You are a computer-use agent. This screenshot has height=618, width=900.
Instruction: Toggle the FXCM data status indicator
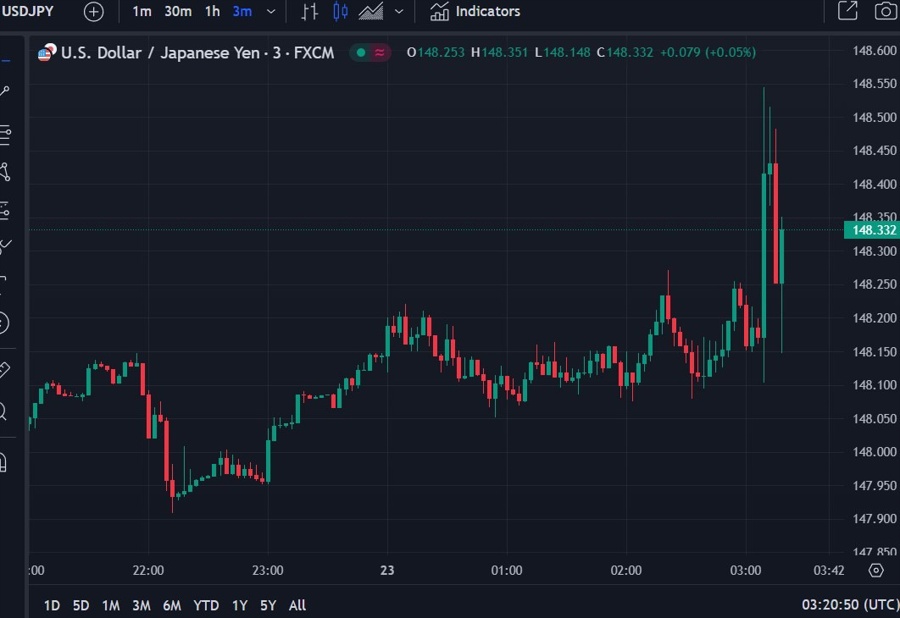[360, 52]
